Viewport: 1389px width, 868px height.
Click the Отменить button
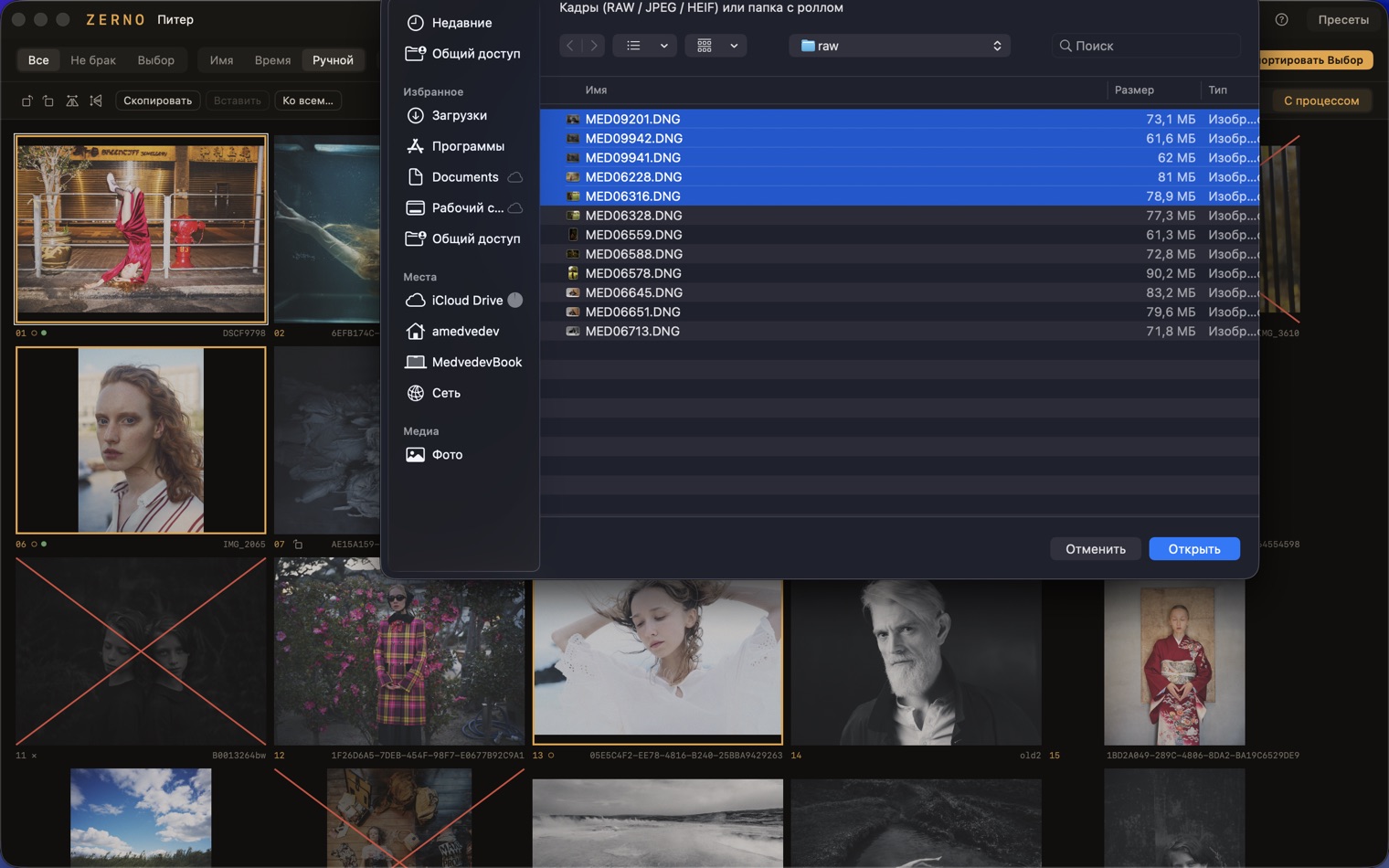point(1095,549)
